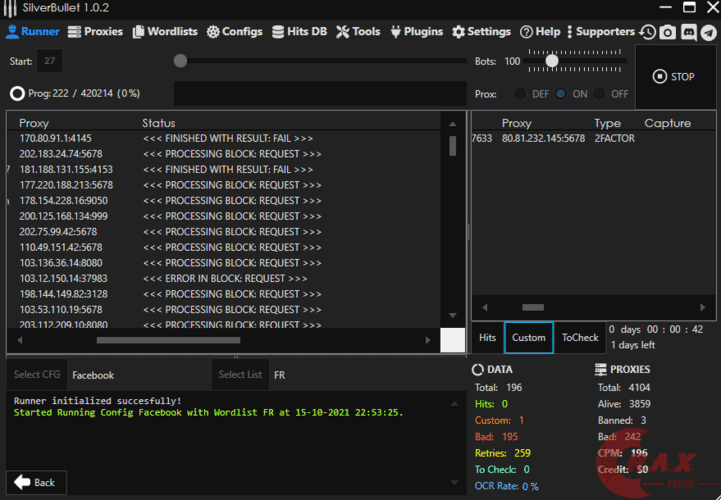
Task: Open the history clock icon
Action: (x=648, y=32)
